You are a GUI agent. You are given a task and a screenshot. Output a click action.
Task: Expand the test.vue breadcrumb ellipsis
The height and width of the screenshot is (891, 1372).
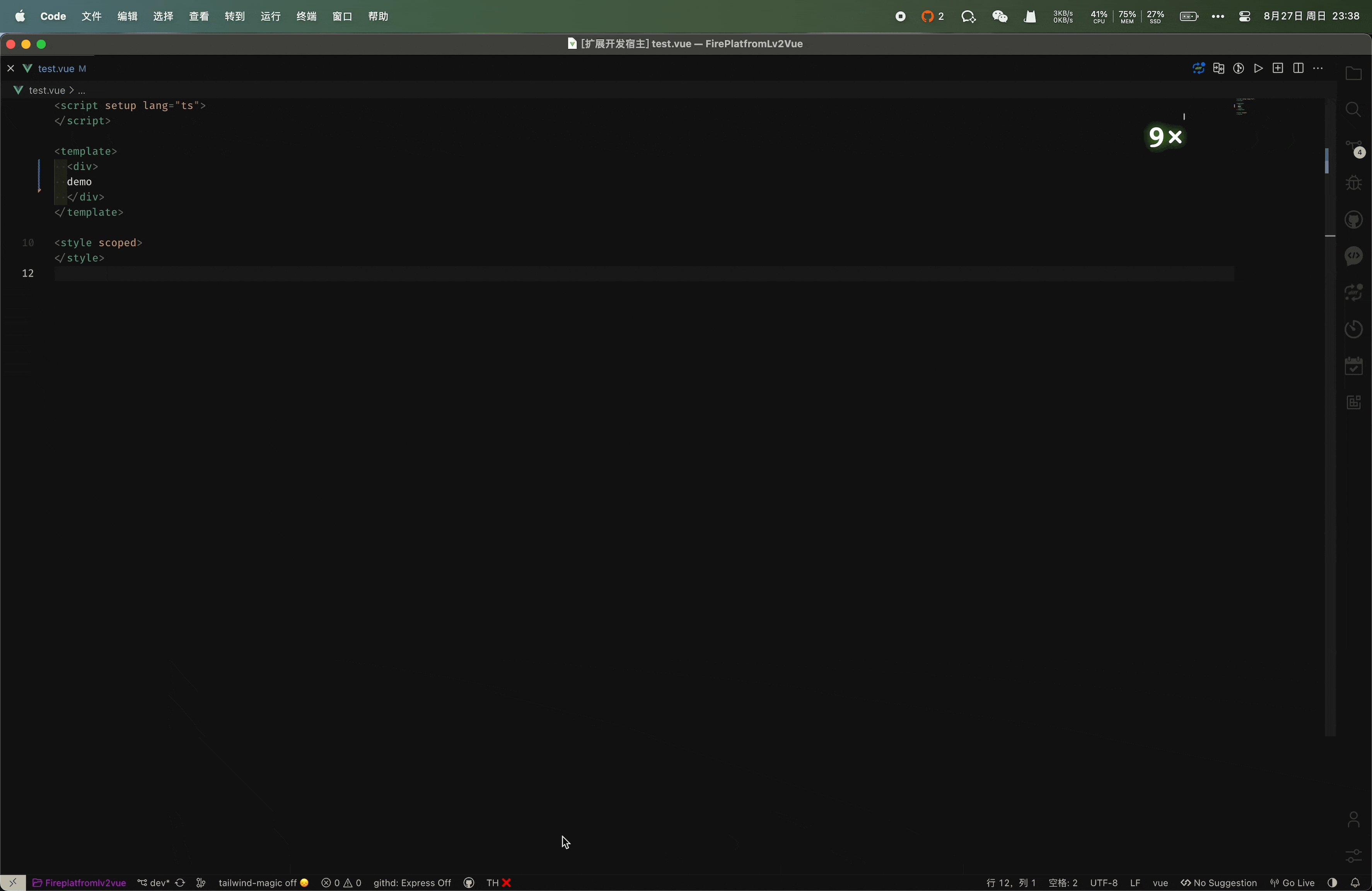tap(81, 90)
